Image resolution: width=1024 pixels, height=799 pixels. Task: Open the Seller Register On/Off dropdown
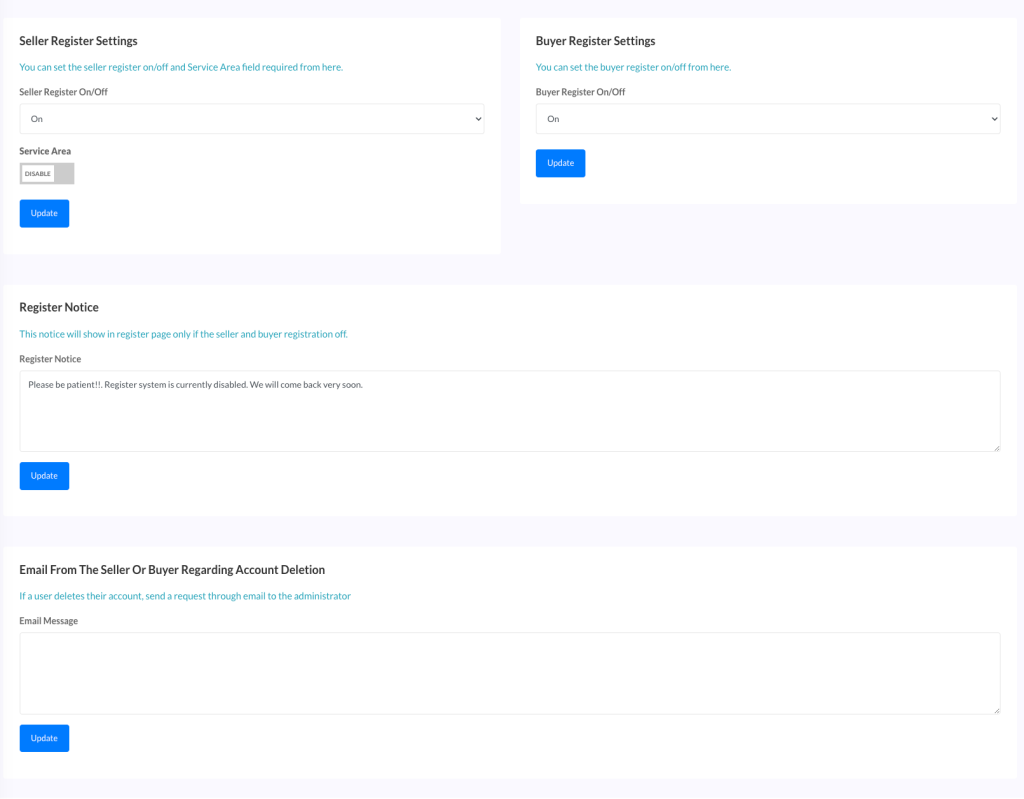click(x=251, y=118)
